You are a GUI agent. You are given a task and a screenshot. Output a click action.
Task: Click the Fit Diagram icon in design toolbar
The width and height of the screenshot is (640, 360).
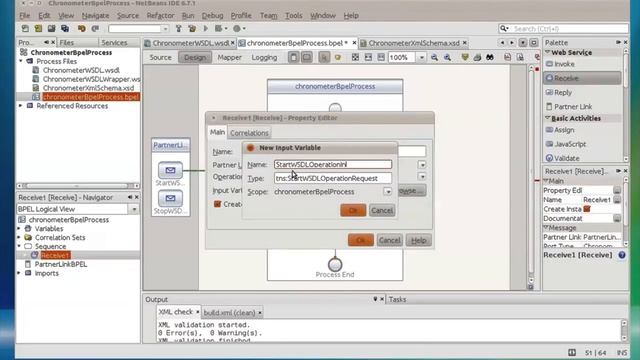point(356,58)
